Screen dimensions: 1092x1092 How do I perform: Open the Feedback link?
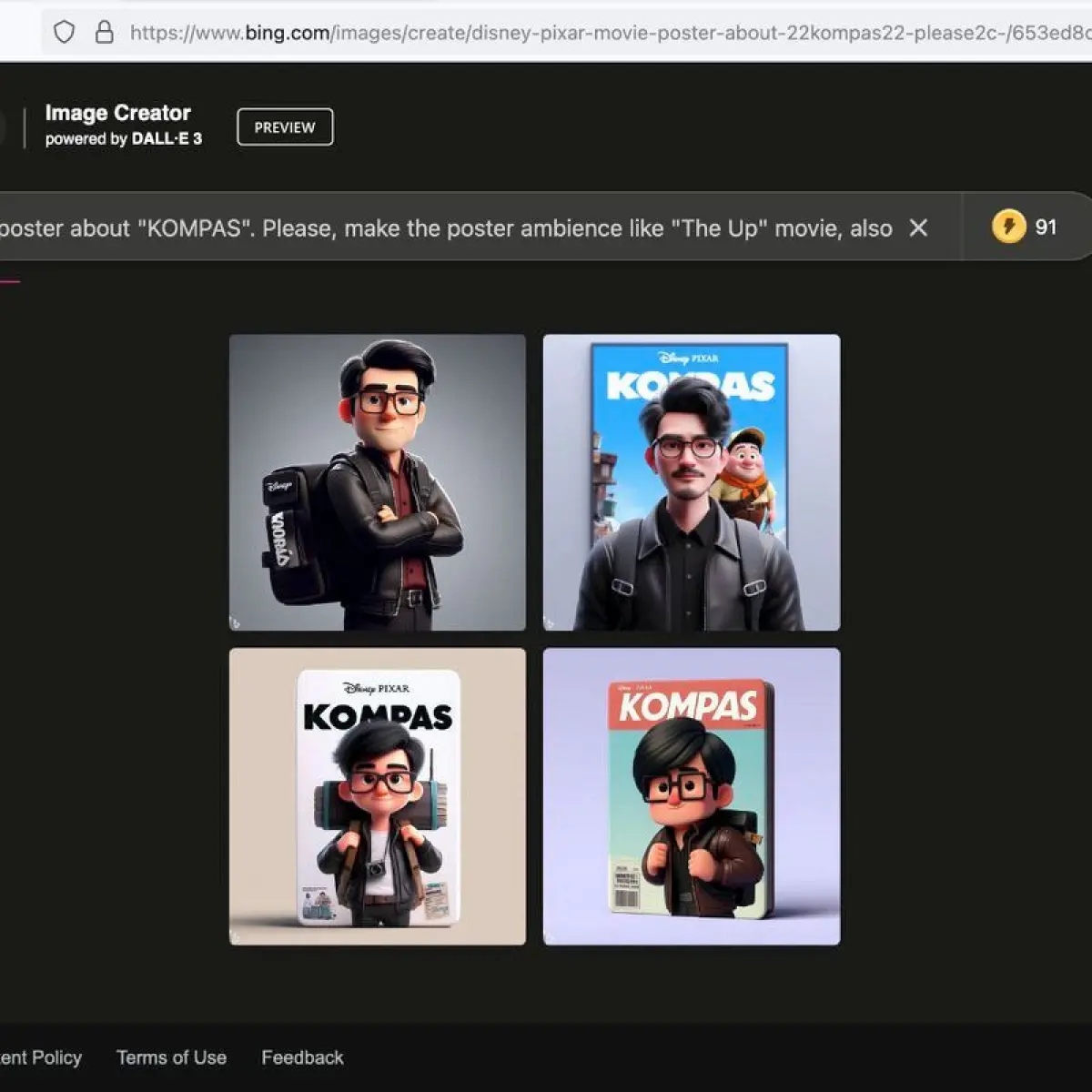click(x=303, y=1057)
